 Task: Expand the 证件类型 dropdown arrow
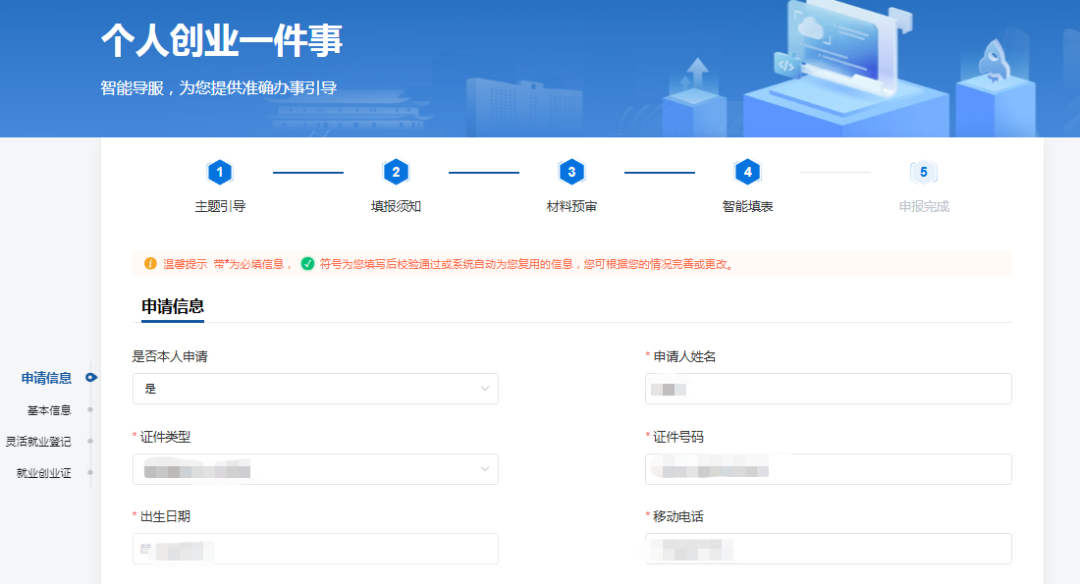485,469
